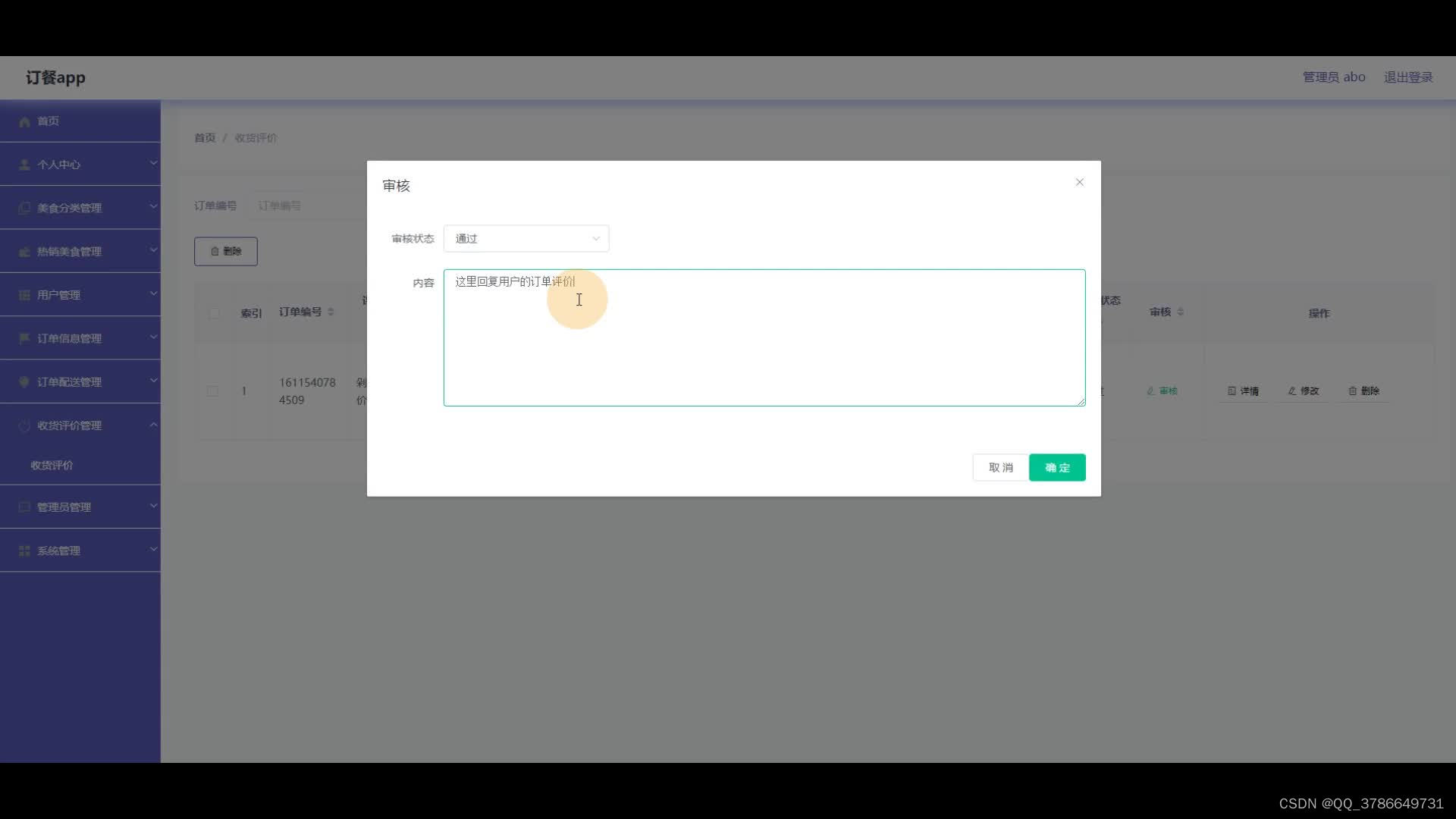Open the 热销美食管理 menu

(x=80, y=251)
